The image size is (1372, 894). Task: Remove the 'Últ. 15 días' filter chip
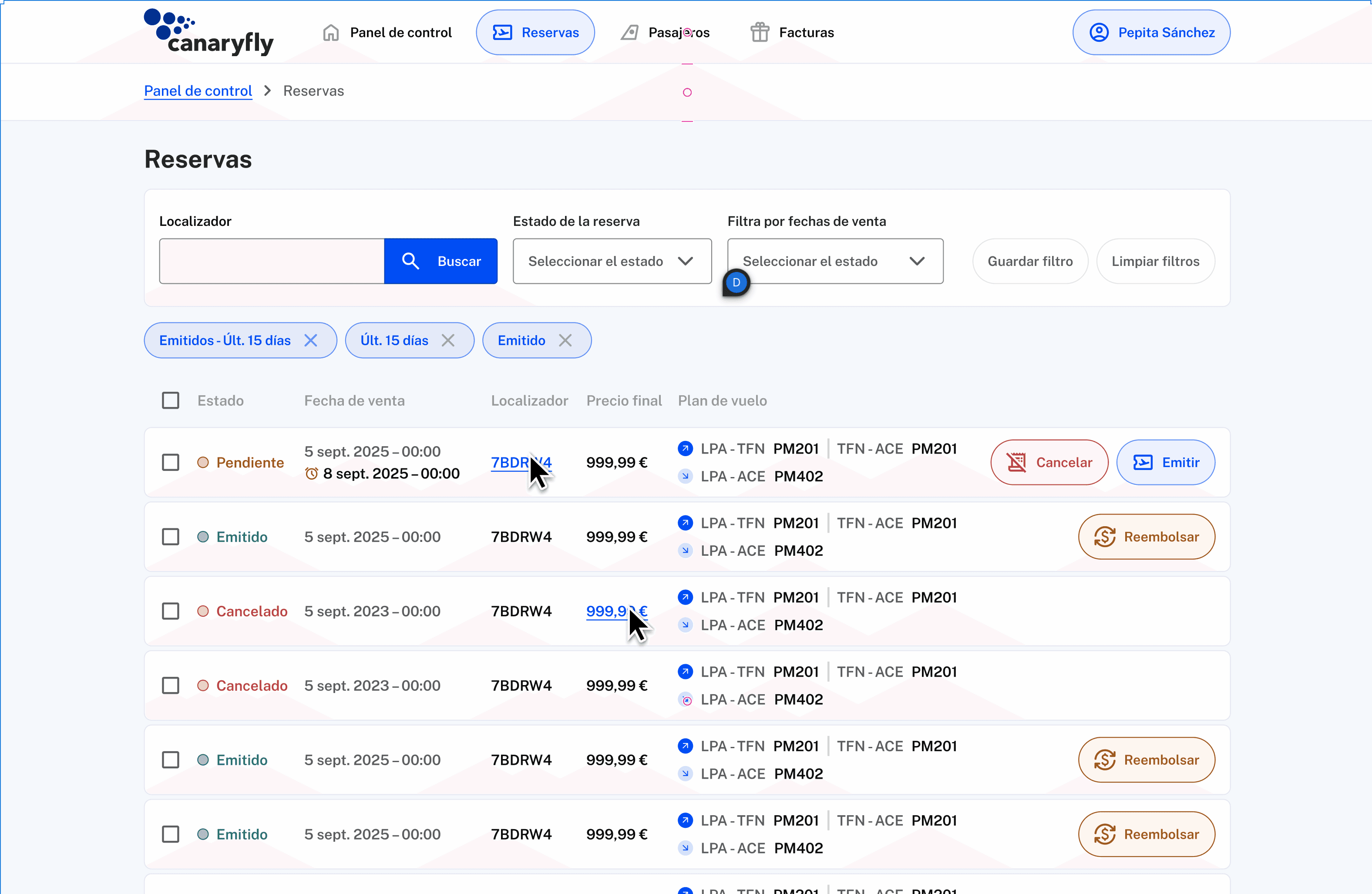tap(448, 341)
